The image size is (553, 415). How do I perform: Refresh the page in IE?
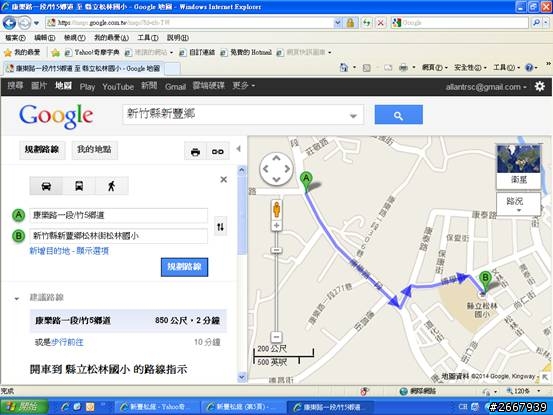pos(367,23)
